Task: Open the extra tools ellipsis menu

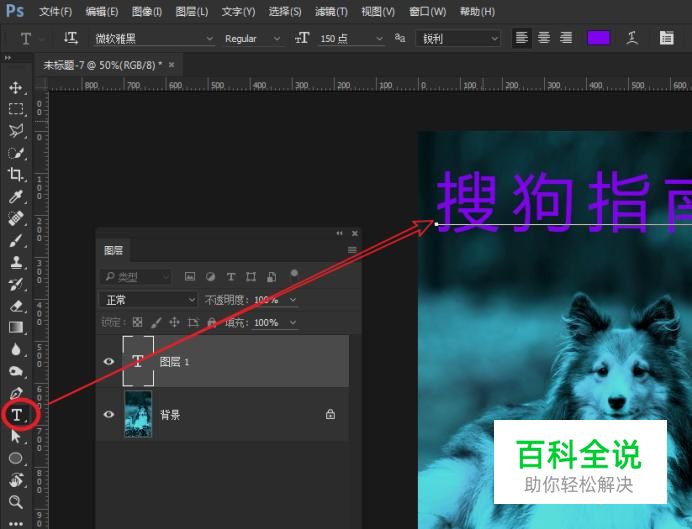Action: pyautogui.click(x=16, y=524)
